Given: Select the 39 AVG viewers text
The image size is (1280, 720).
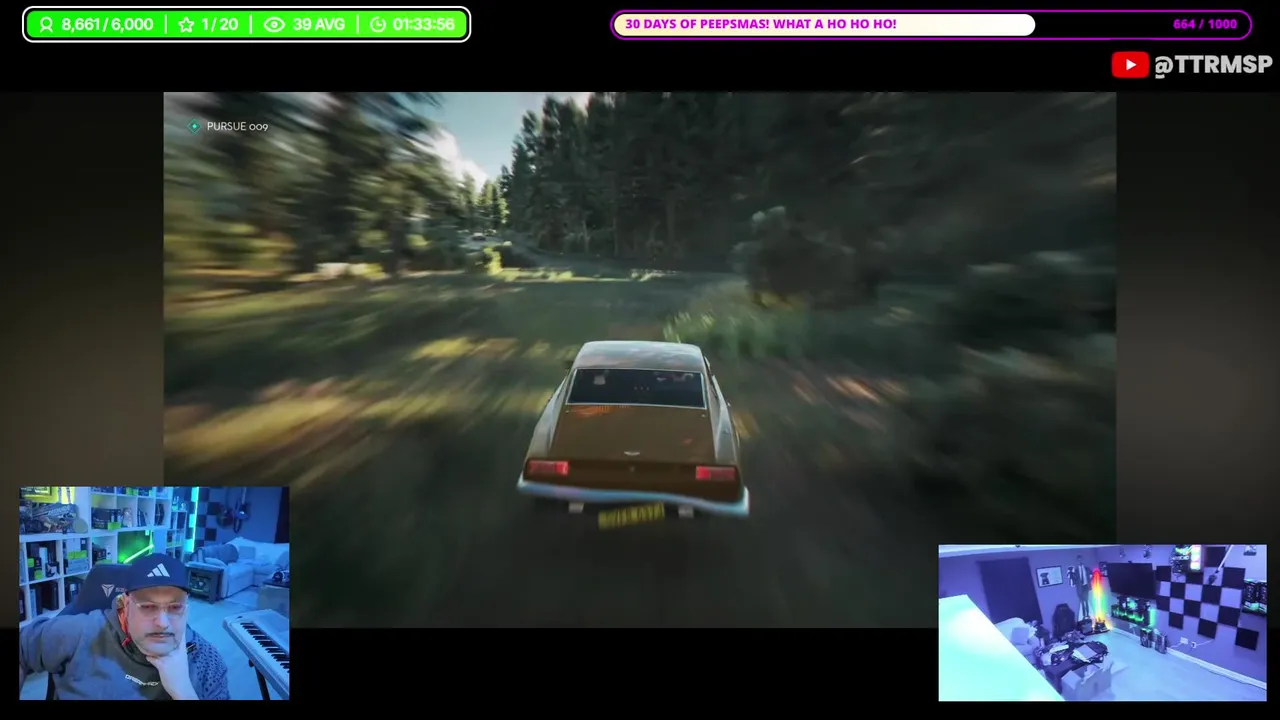Looking at the screenshot, I should (x=319, y=25).
